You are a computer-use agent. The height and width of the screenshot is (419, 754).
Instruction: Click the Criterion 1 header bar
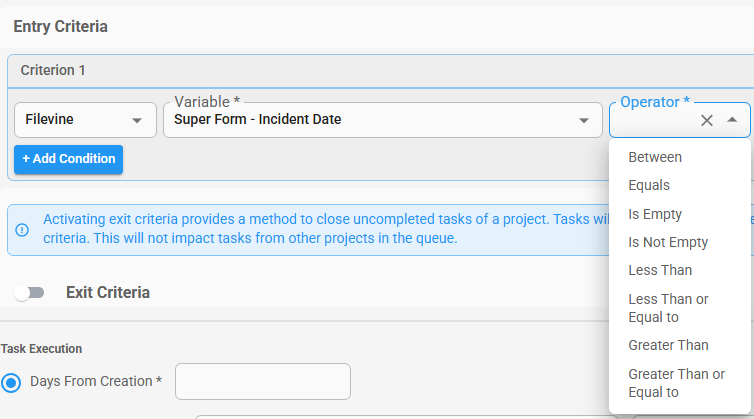380,71
